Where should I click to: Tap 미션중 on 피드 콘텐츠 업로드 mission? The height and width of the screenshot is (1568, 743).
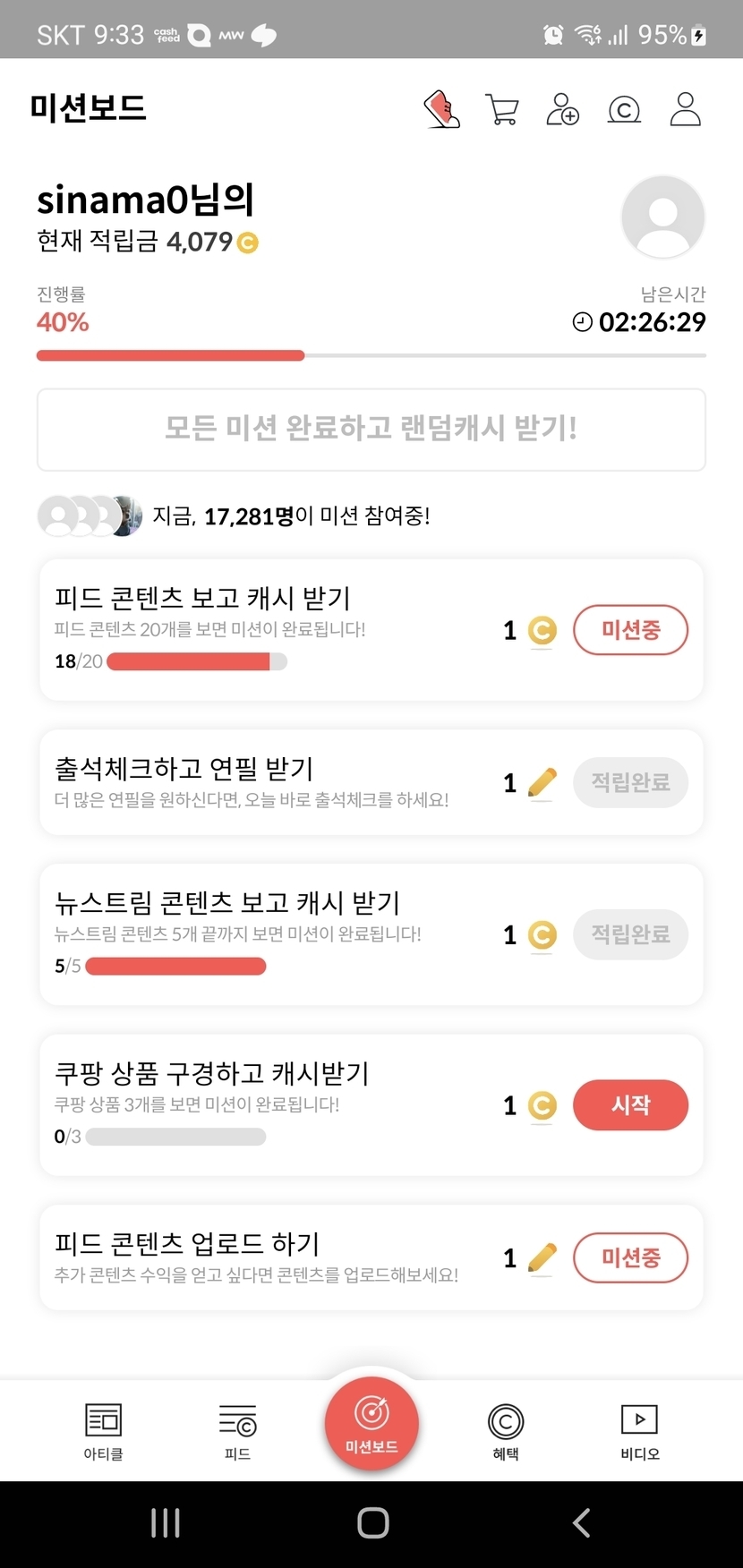[x=630, y=1257]
